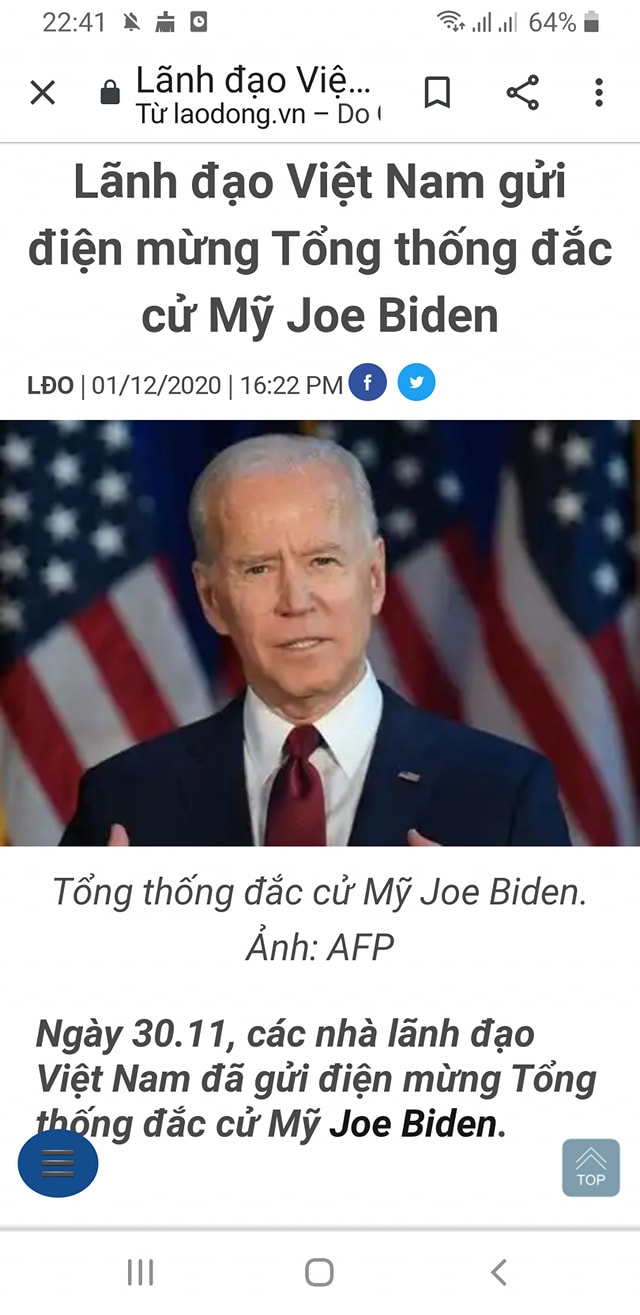This screenshot has height=1315, width=640.
Task: Share article via Facebook icon
Action: [368, 384]
